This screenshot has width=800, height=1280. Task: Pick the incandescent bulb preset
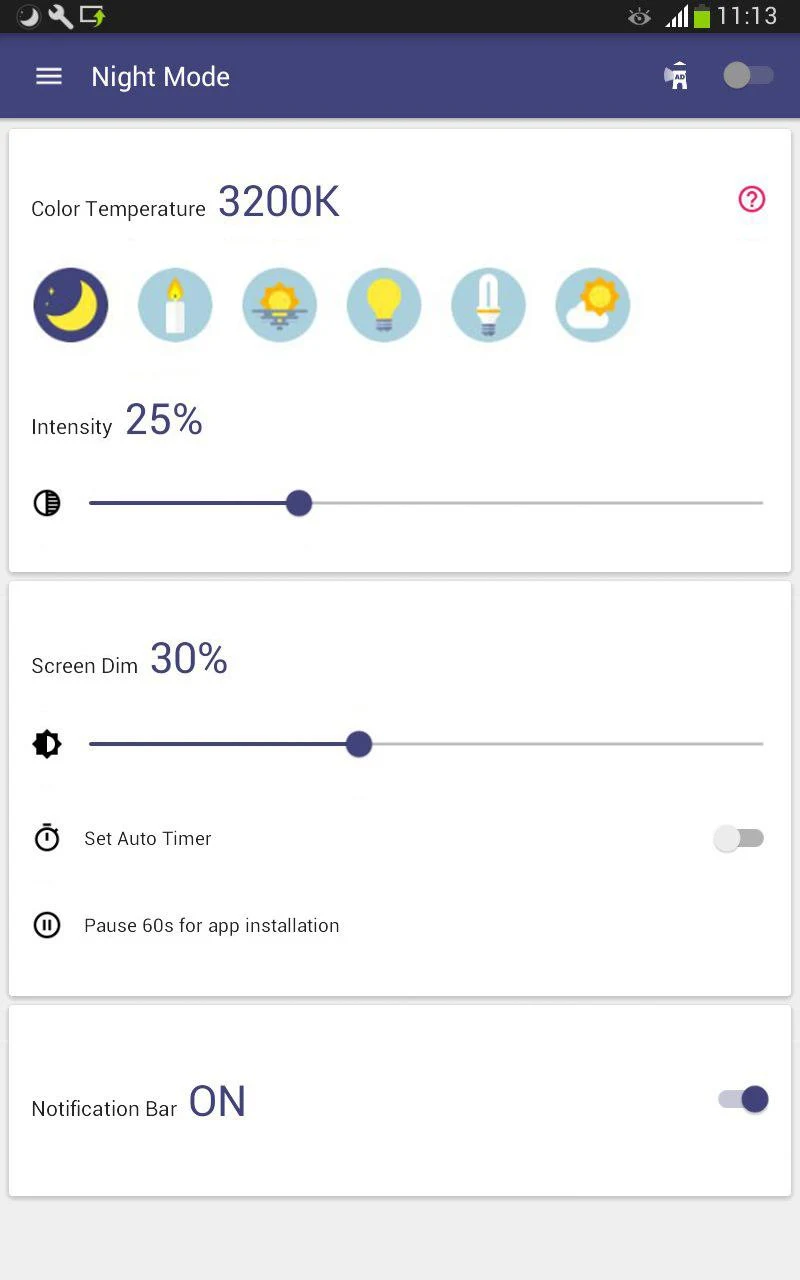click(384, 305)
